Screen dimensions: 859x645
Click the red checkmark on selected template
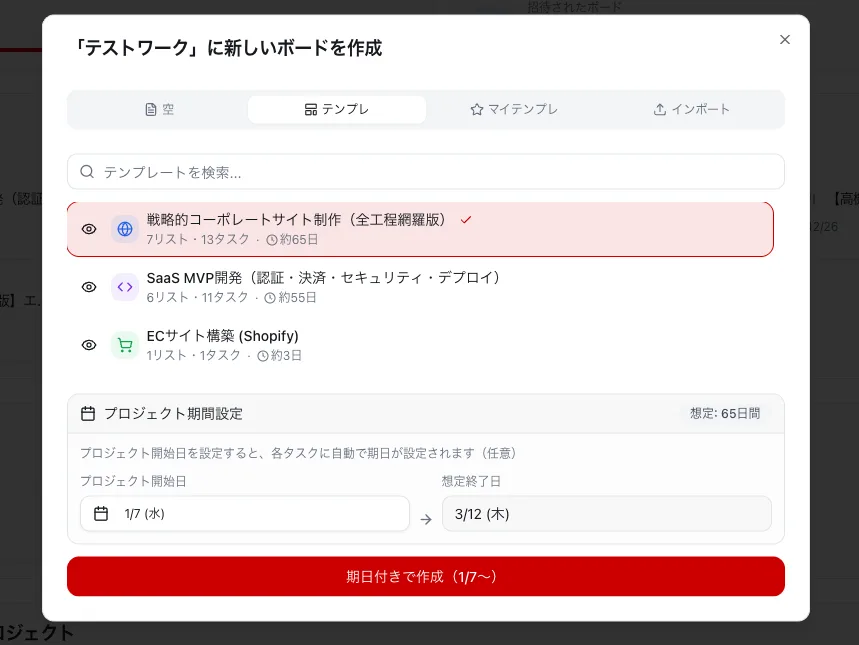click(x=466, y=220)
